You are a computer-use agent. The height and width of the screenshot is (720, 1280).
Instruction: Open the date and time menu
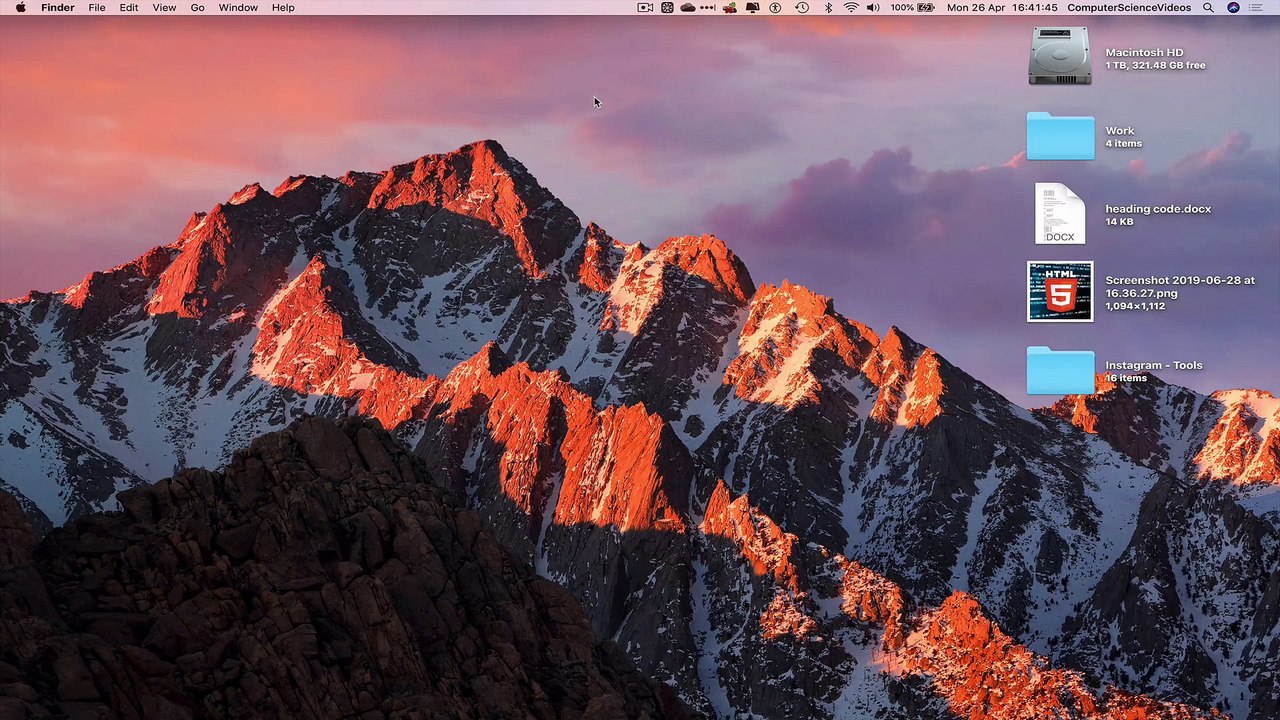(x=1001, y=7)
